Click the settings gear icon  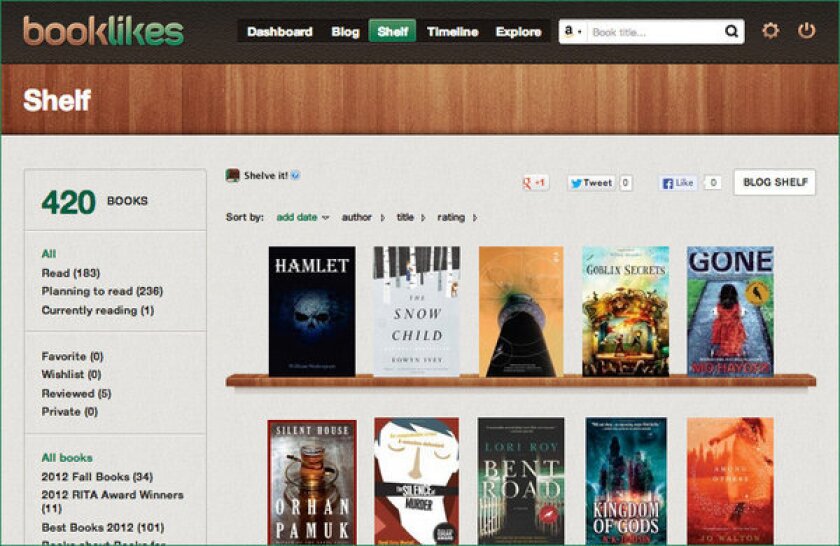pos(770,31)
